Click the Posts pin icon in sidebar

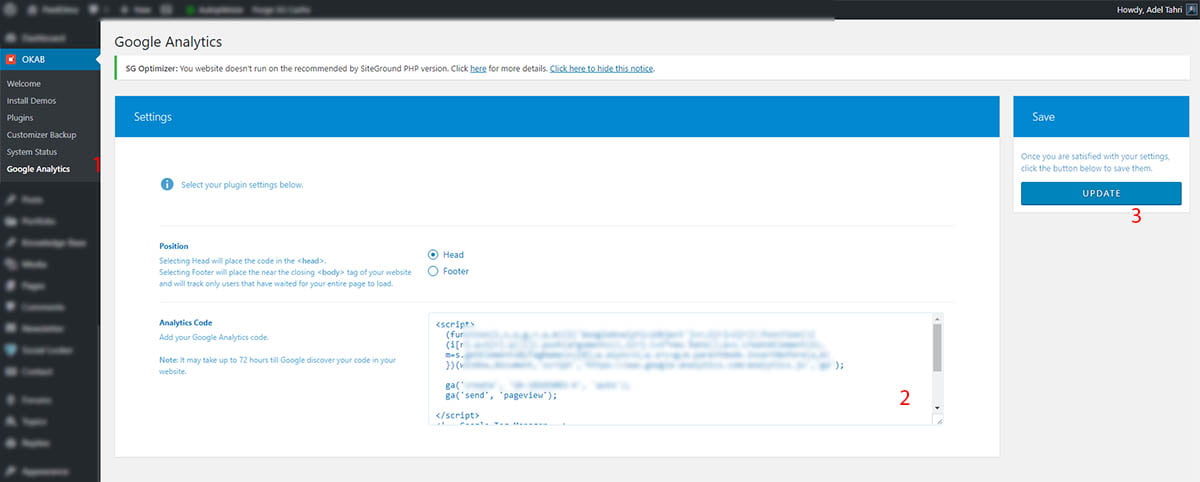point(11,200)
